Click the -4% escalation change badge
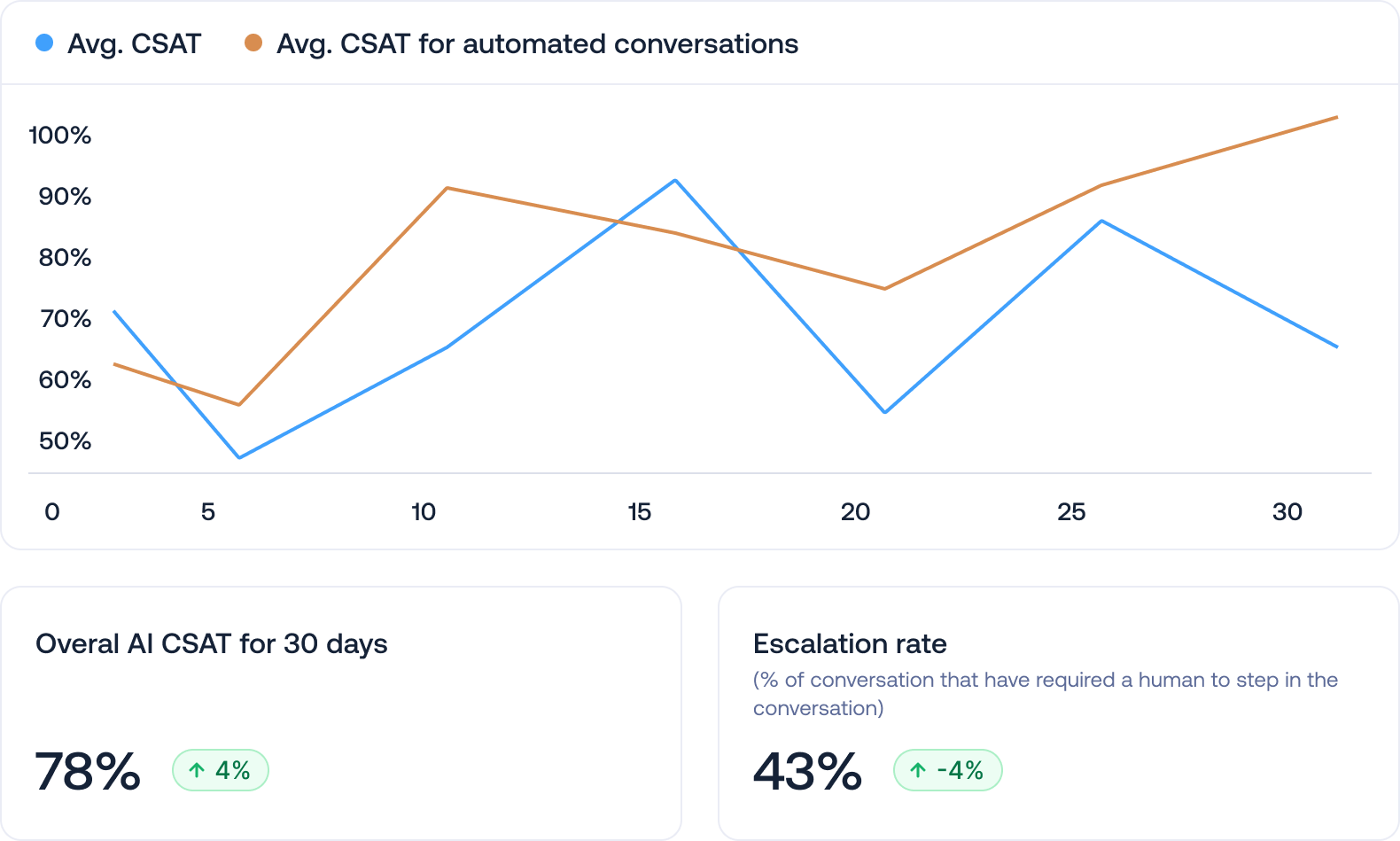The width and height of the screenshot is (1400, 841). pos(948,770)
